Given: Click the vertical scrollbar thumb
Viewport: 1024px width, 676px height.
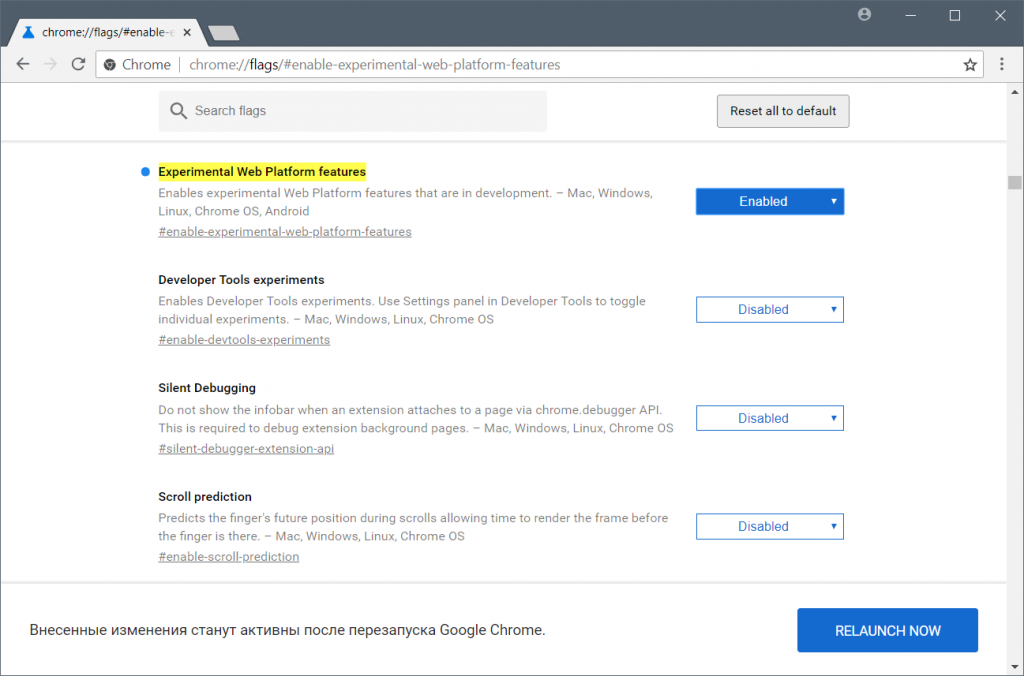Looking at the screenshot, I should [1015, 182].
